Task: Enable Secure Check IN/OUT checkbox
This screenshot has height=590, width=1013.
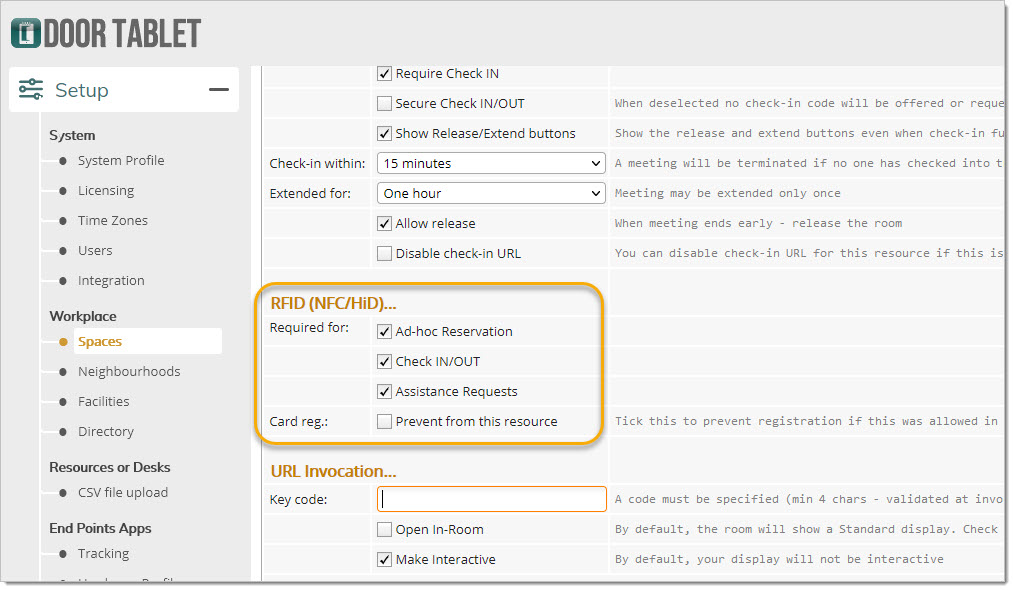Action: pyautogui.click(x=385, y=103)
